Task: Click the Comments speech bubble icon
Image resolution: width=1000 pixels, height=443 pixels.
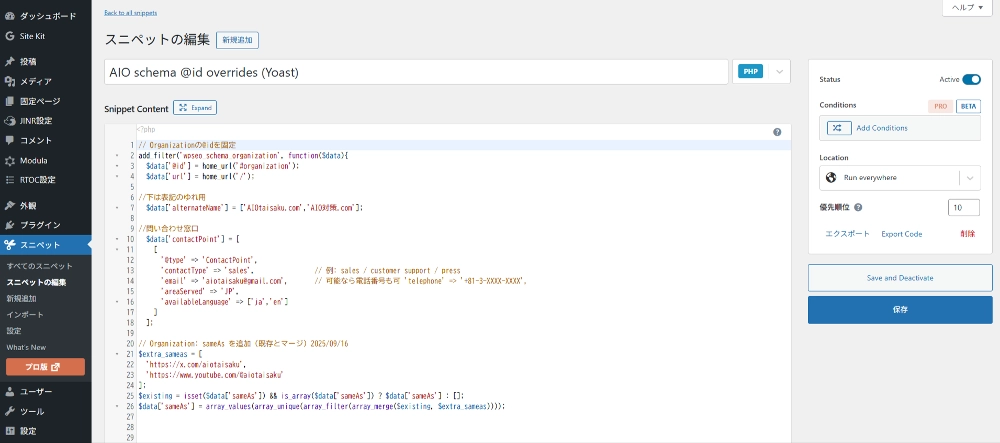Action: [x=10, y=140]
